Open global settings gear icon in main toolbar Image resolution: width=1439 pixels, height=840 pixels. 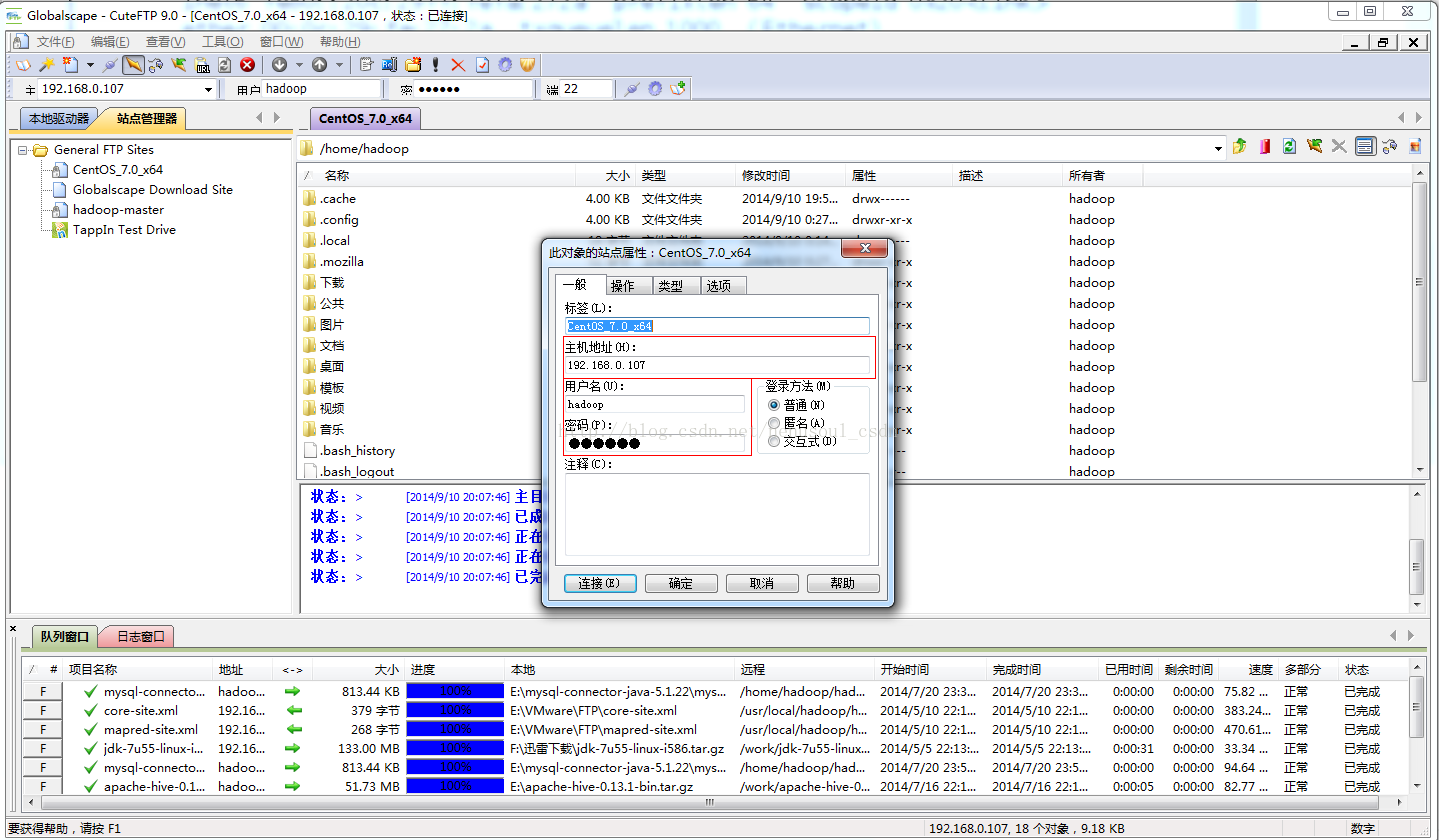[505, 65]
